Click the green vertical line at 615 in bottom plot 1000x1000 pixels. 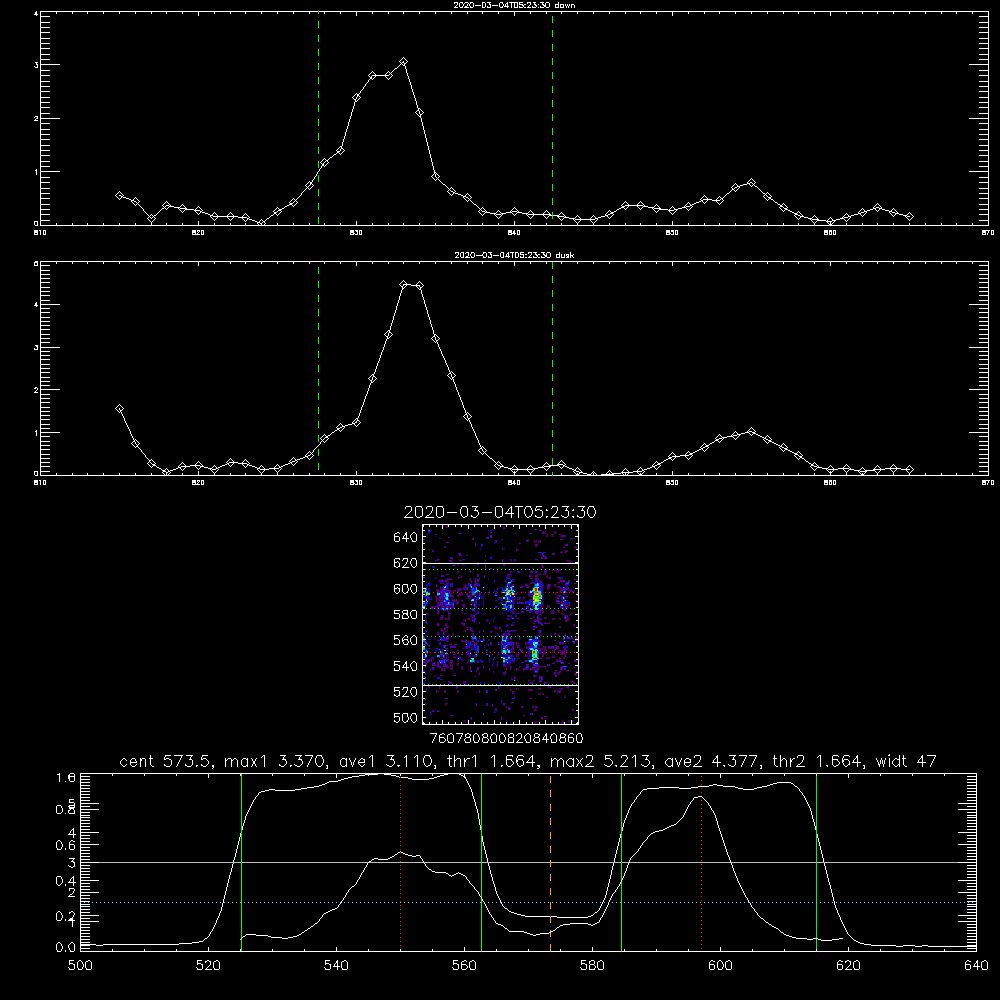coord(816,862)
